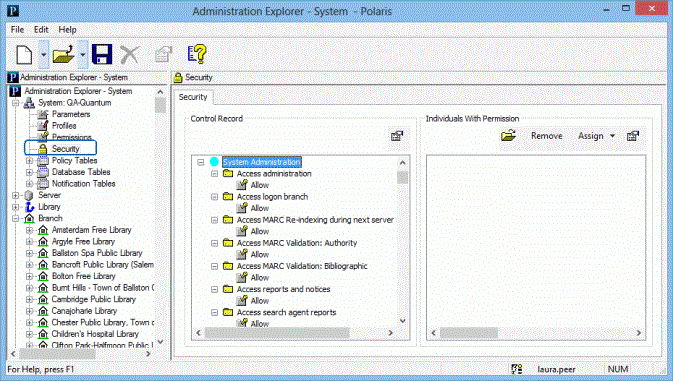673x381 pixels.
Task: Select Children's Hospital Library
Action: (95, 334)
